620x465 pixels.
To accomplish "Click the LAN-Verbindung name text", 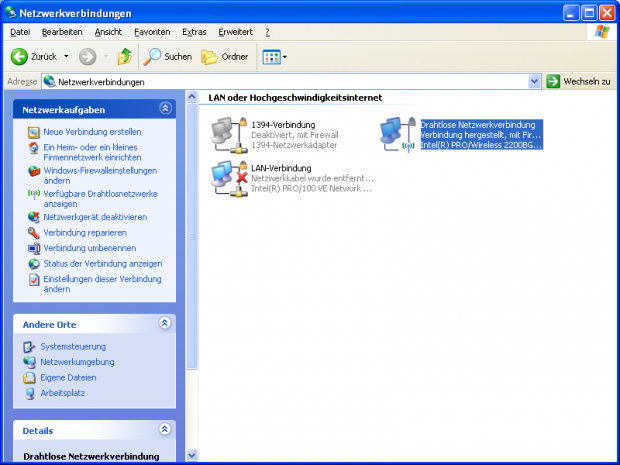I will pyautogui.click(x=281, y=168).
